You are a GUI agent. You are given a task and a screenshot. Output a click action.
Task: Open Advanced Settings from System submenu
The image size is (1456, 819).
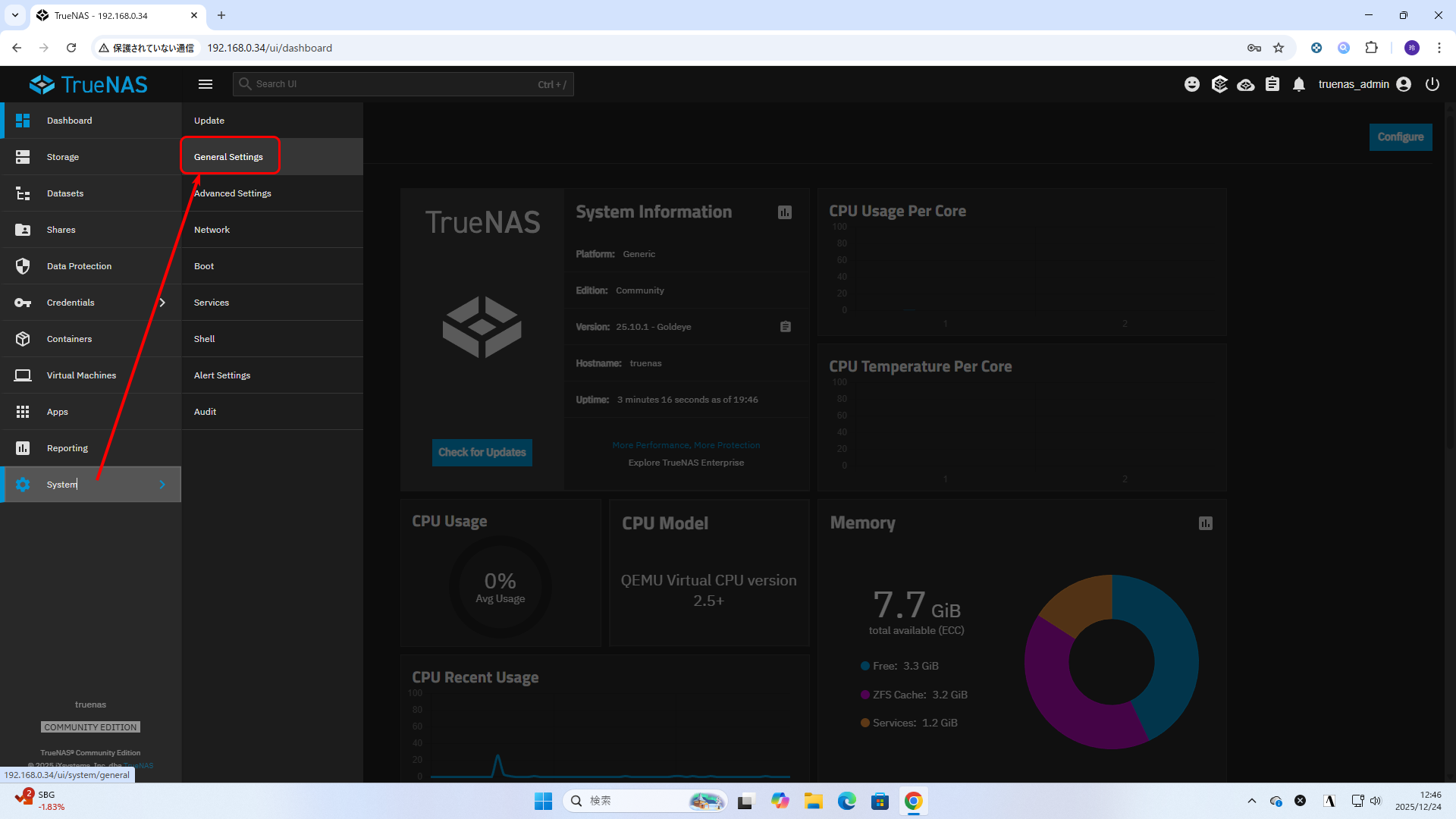pyautogui.click(x=233, y=193)
